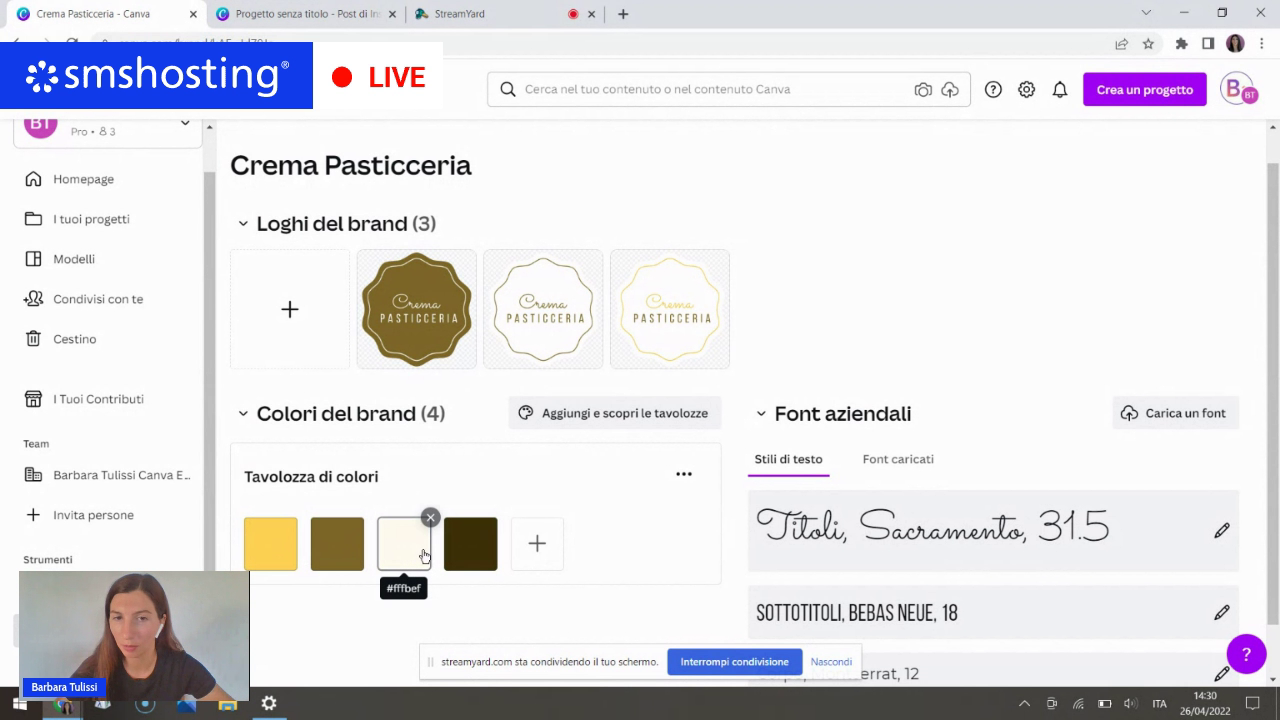The width and height of the screenshot is (1280, 720).
Task: Add a new color with the plus icon
Action: tap(537, 543)
